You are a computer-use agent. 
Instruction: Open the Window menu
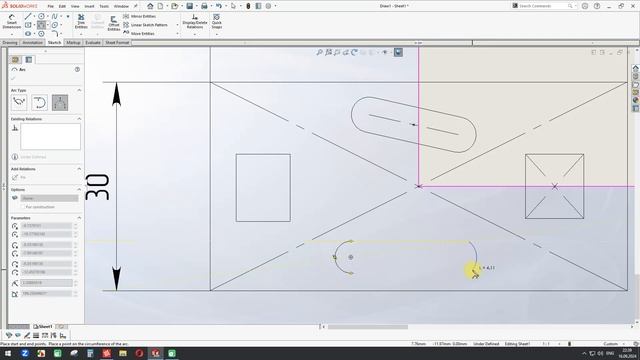point(121,7)
